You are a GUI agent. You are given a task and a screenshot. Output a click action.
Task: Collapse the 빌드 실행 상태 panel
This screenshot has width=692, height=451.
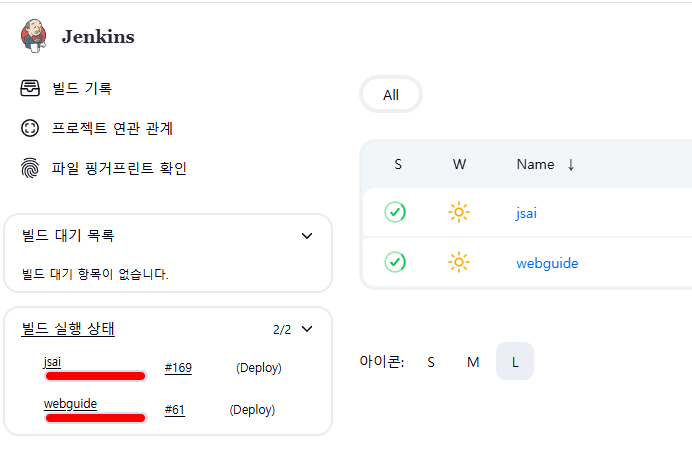pos(307,328)
